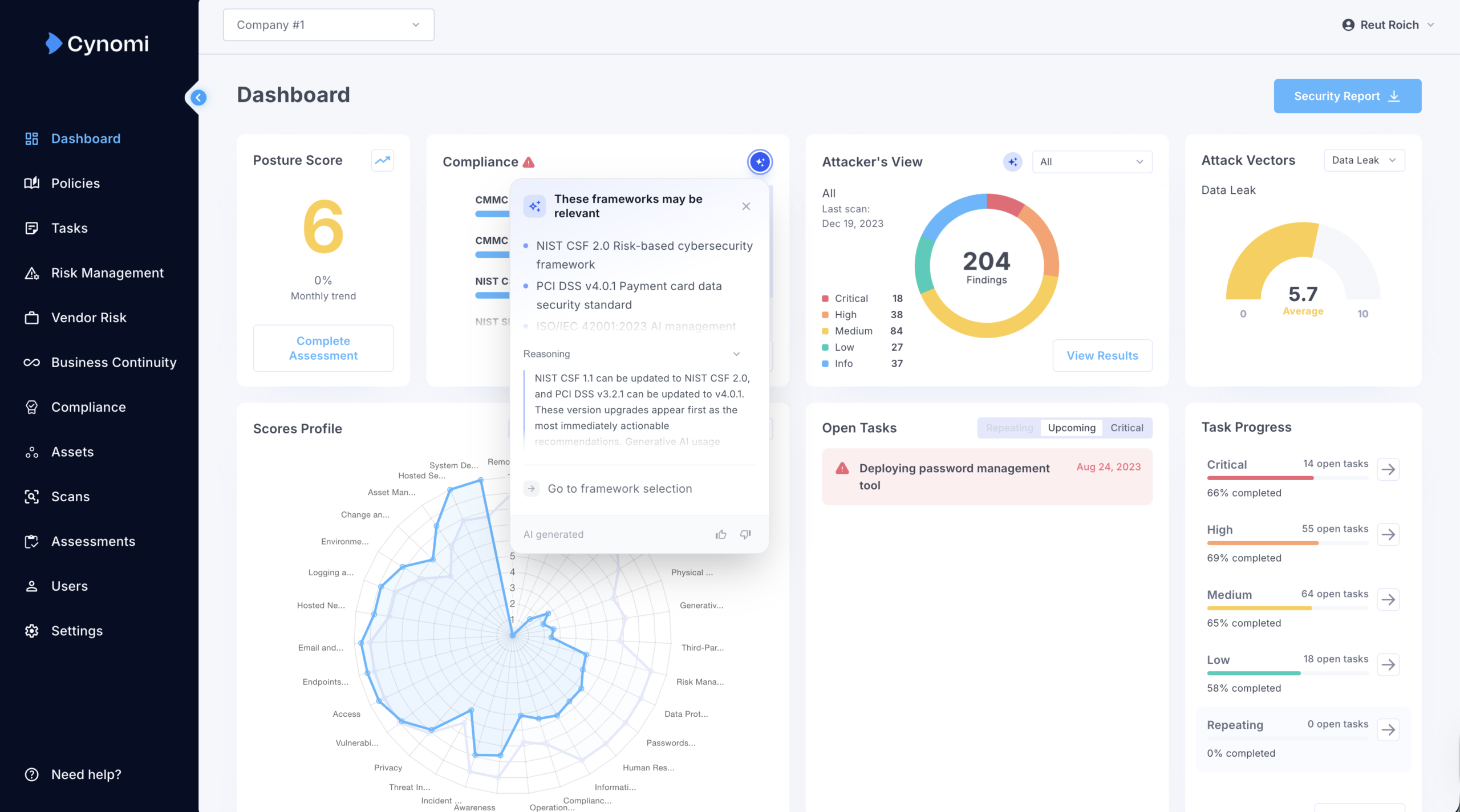Open Policies from the sidebar menu
This screenshot has width=1460, height=812.
pyautogui.click(x=75, y=183)
